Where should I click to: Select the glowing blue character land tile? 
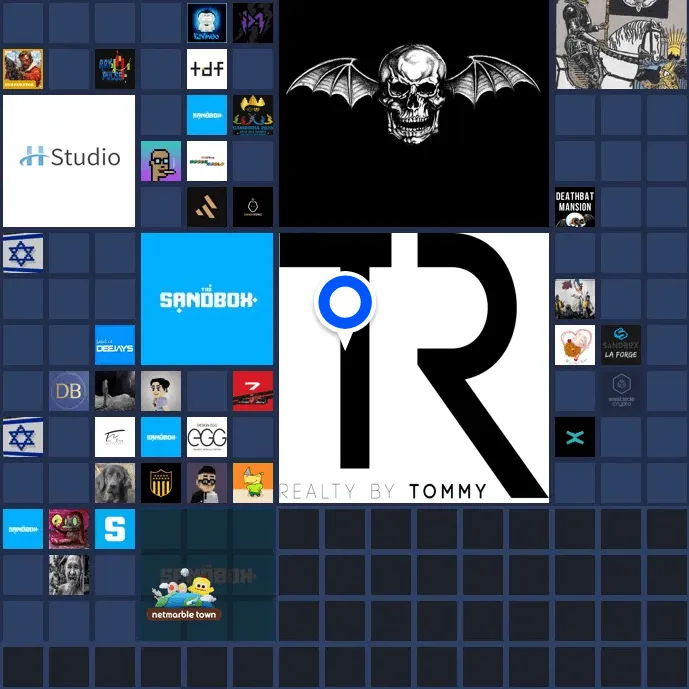(x=207, y=23)
